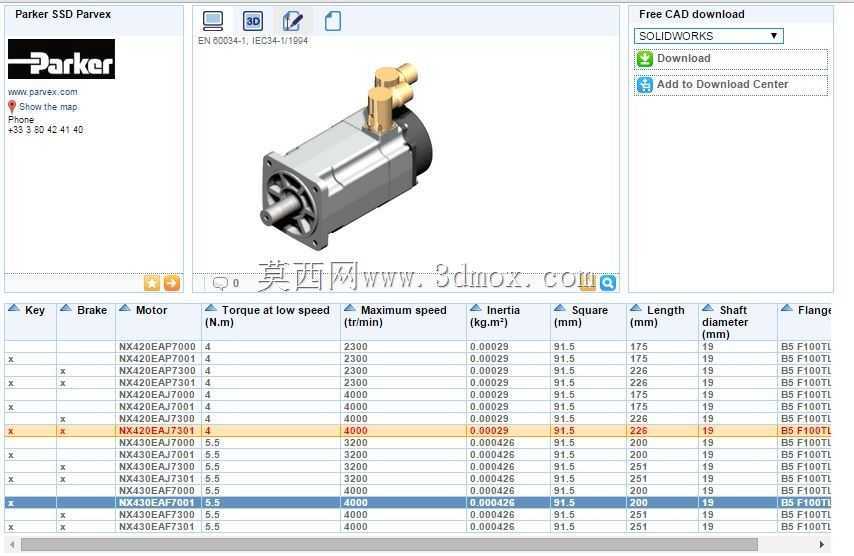
Task: Sort by Maximum speed arrow
Action: (x=350, y=308)
